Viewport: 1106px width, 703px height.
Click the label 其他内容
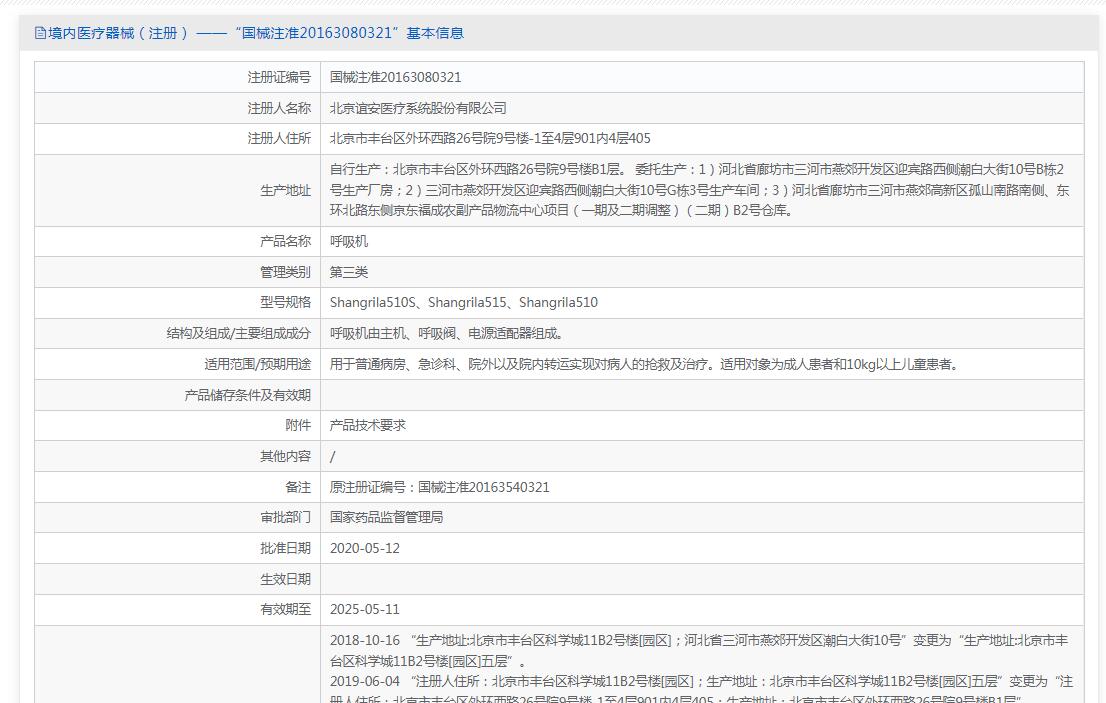tap(285, 457)
